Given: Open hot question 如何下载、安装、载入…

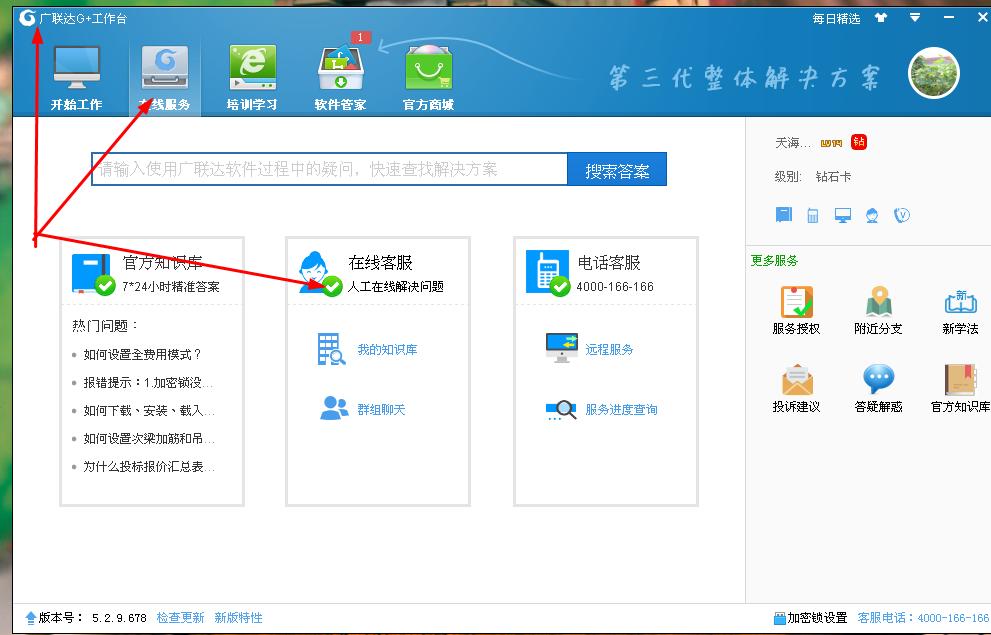Looking at the screenshot, I should 149,411.
